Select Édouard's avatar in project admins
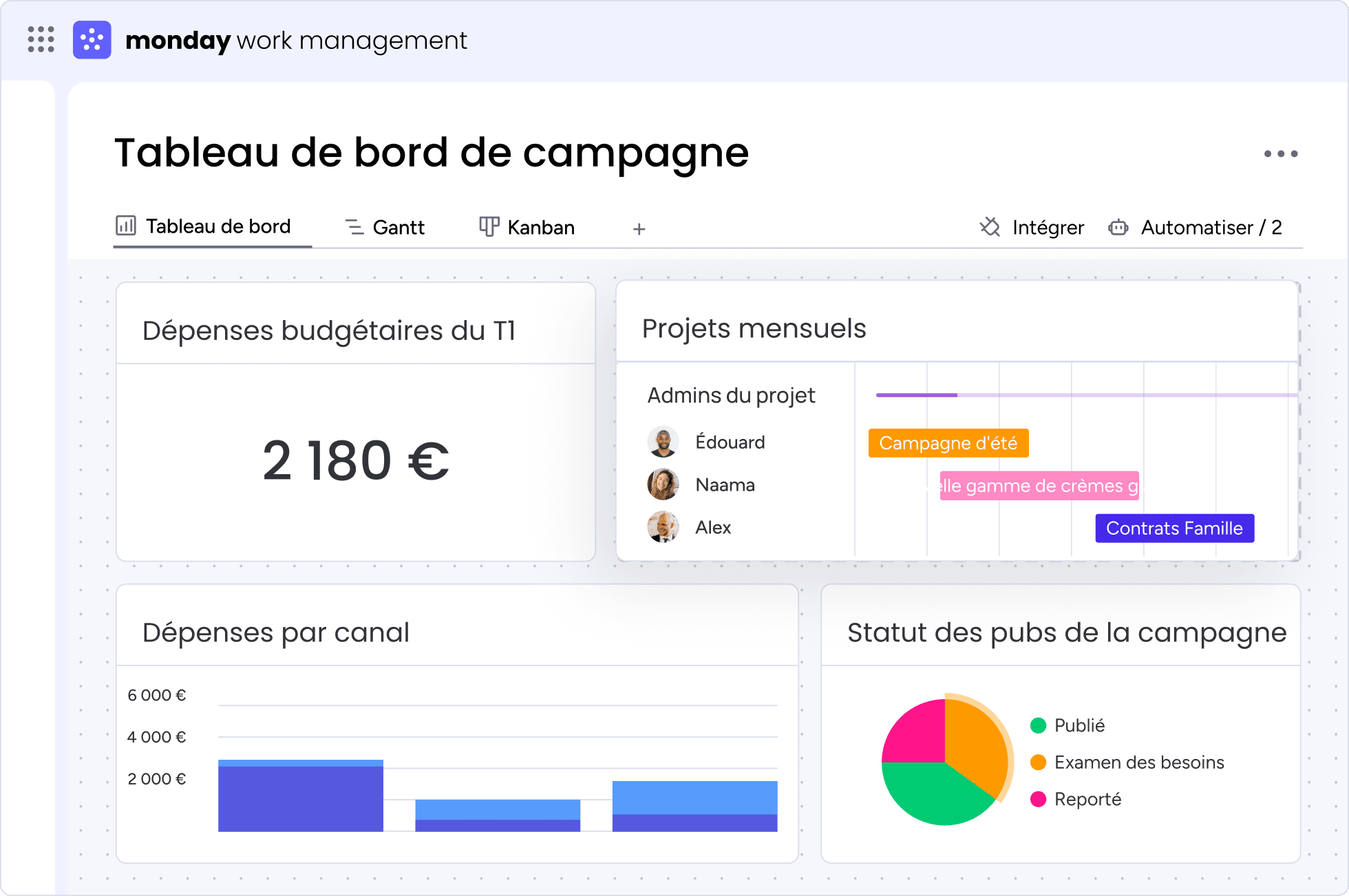The image size is (1349, 896). click(x=663, y=442)
